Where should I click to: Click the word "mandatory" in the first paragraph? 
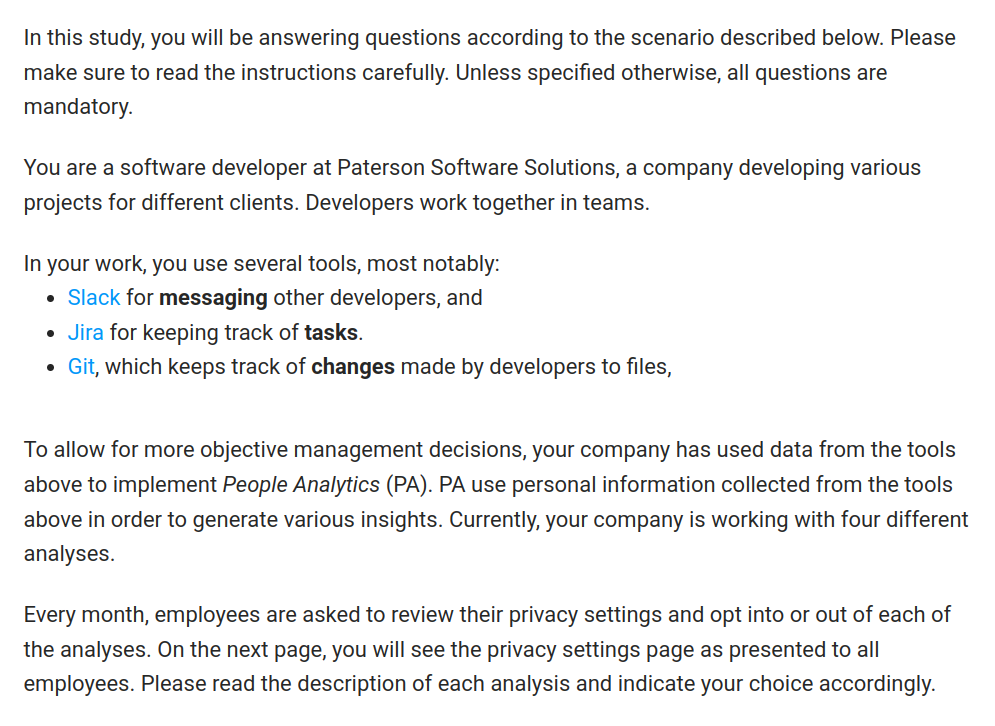(76, 107)
